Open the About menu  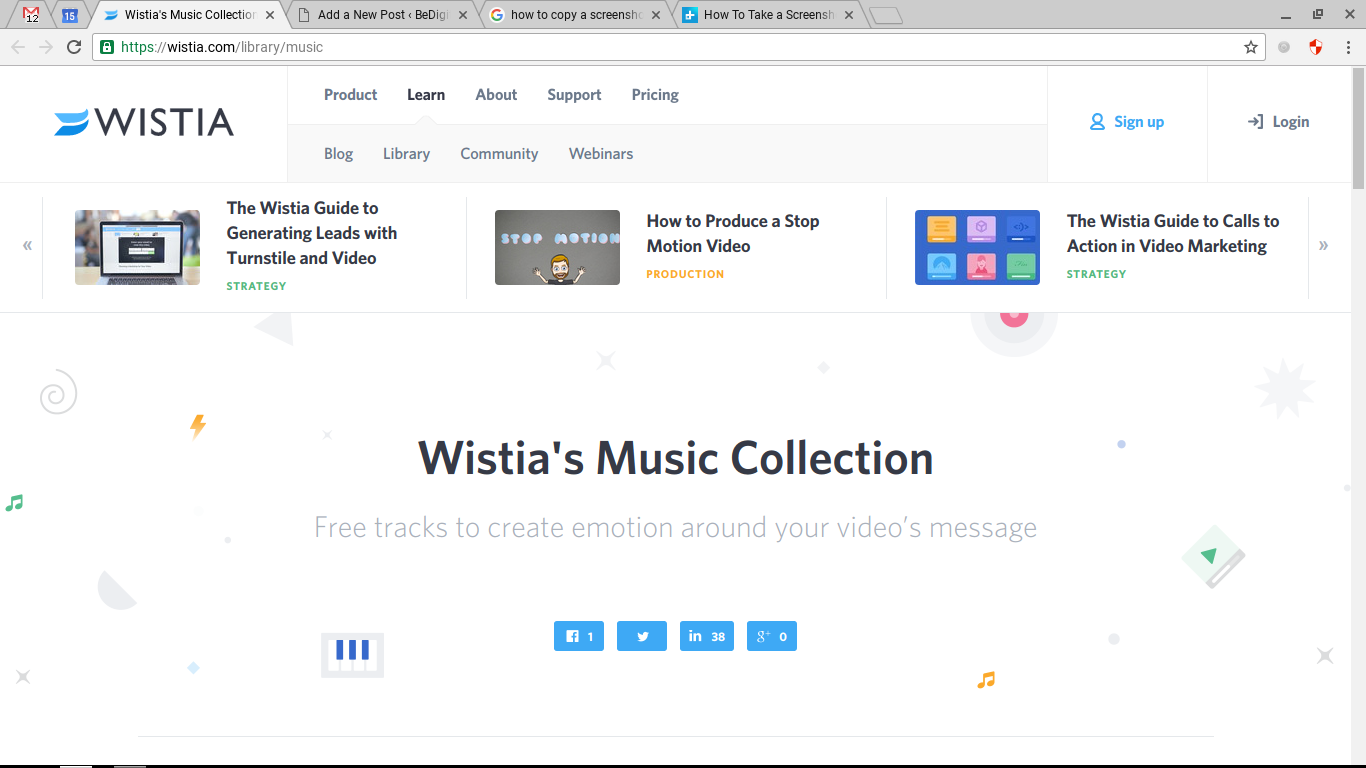tap(496, 95)
